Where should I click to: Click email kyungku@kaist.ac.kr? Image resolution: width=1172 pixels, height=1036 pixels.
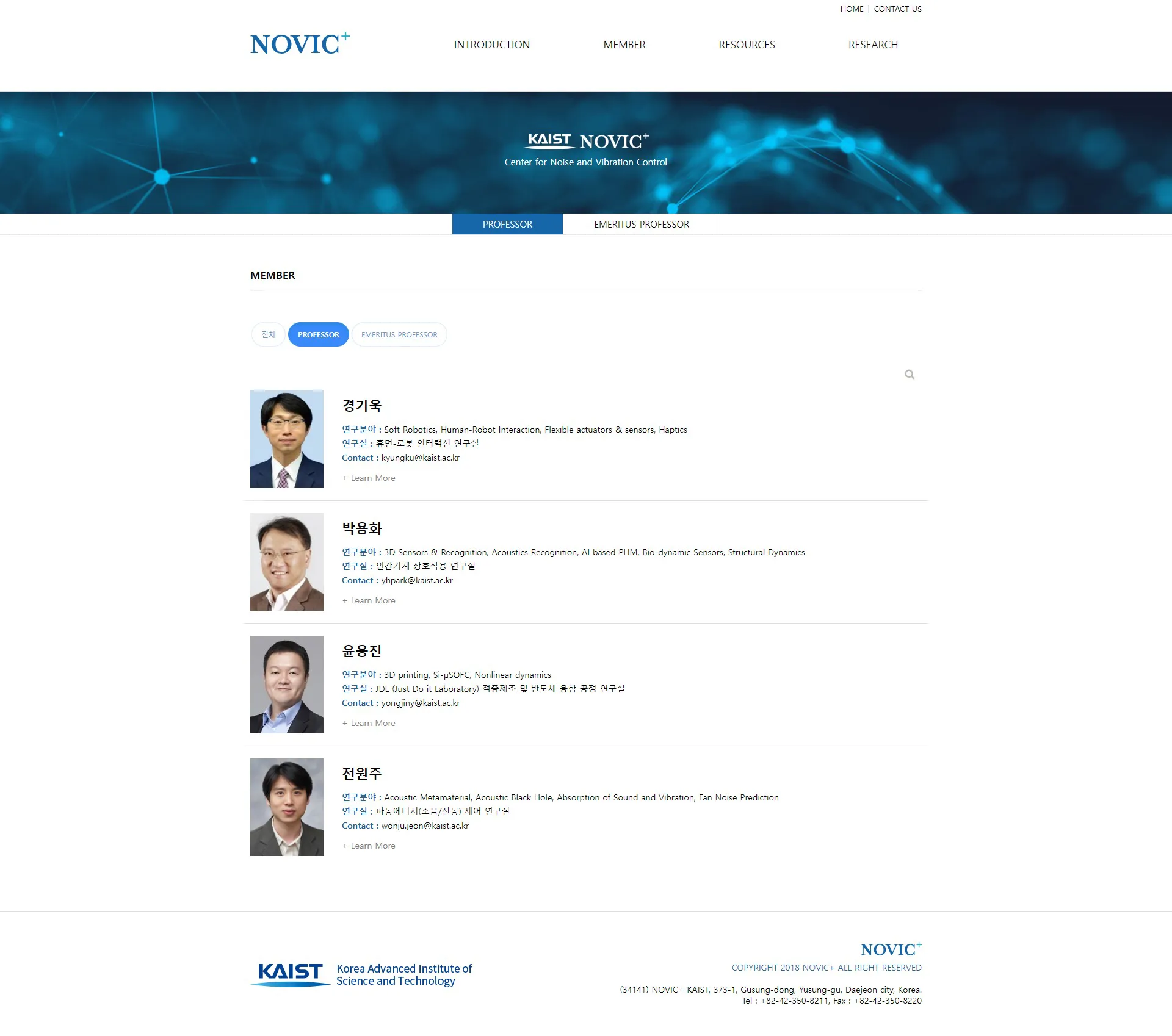click(421, 458)
